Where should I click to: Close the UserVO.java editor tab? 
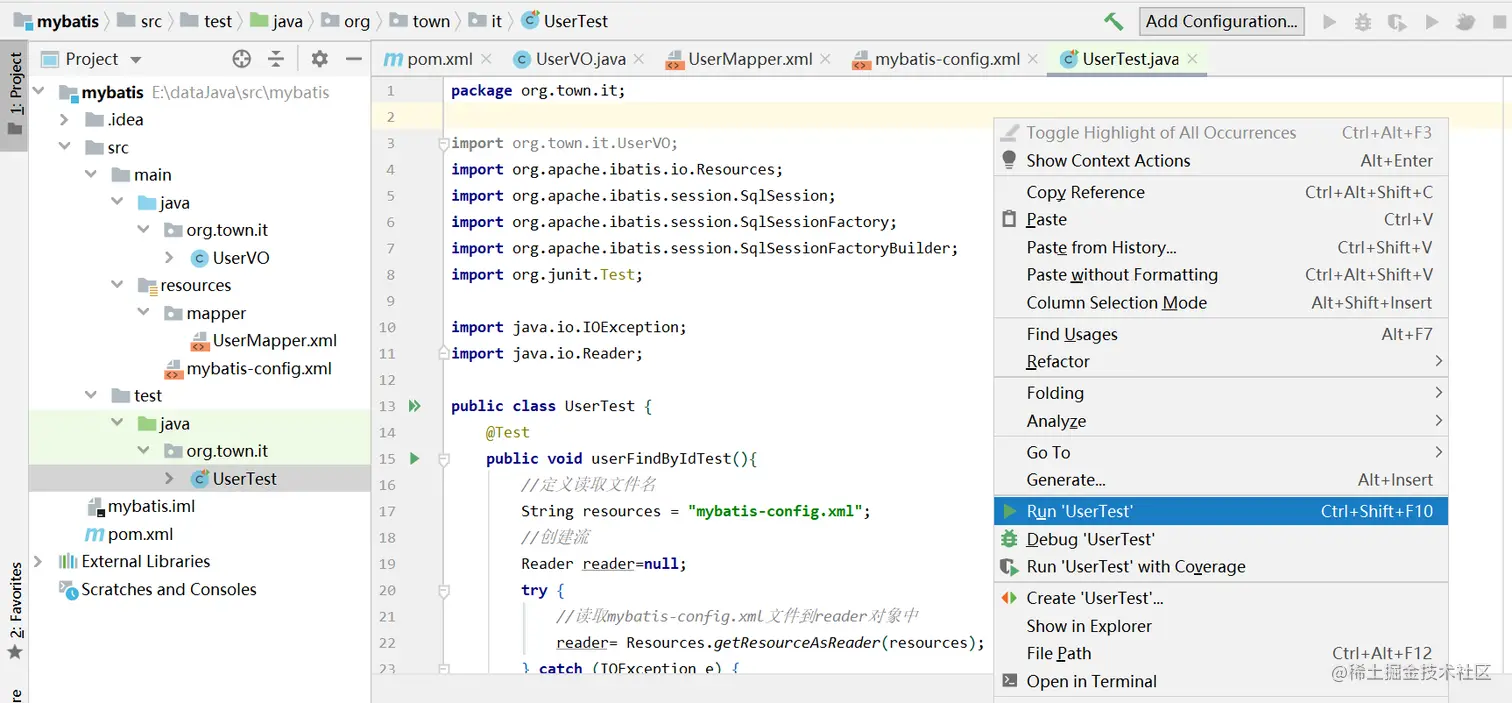pyautogui.click(x=638, y=59)
